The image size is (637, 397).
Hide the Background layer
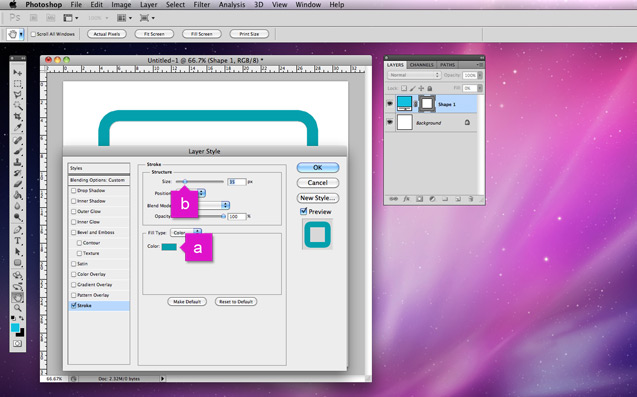pos(390,122)
